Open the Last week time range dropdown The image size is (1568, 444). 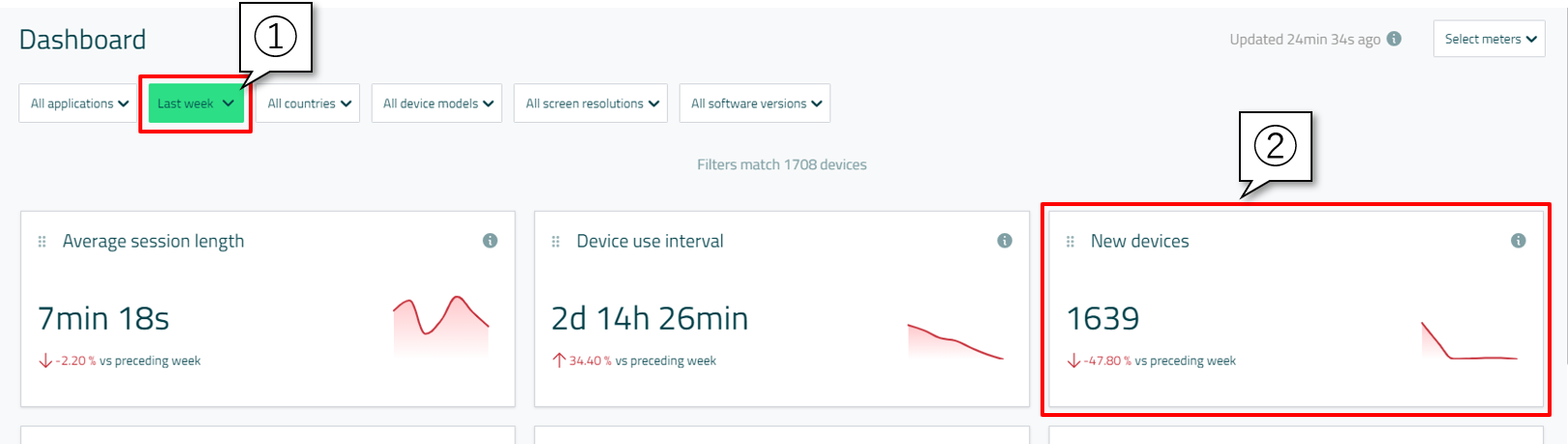[x=196, y=104]
